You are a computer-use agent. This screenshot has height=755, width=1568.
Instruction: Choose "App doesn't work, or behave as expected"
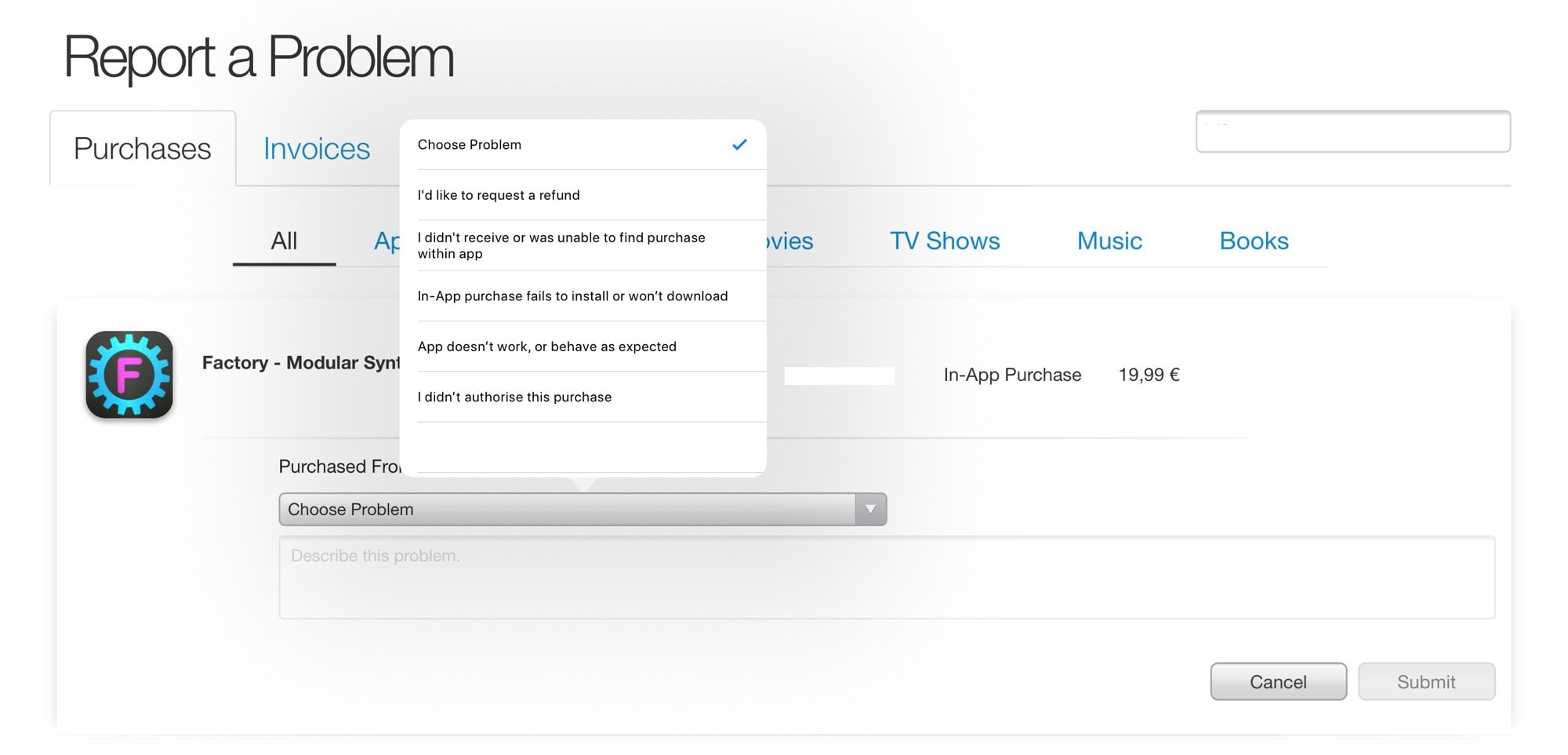click(x=547, y=346)
